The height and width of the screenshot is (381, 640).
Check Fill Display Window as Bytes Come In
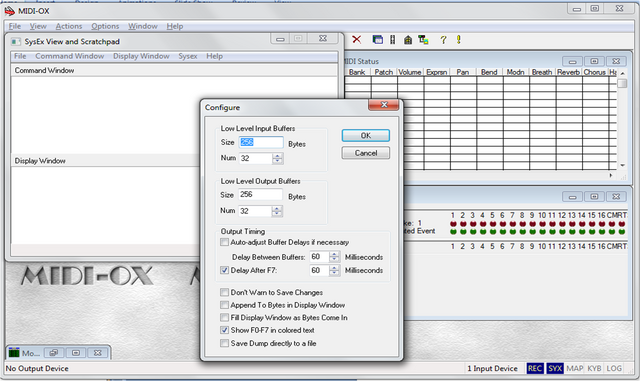224,317
